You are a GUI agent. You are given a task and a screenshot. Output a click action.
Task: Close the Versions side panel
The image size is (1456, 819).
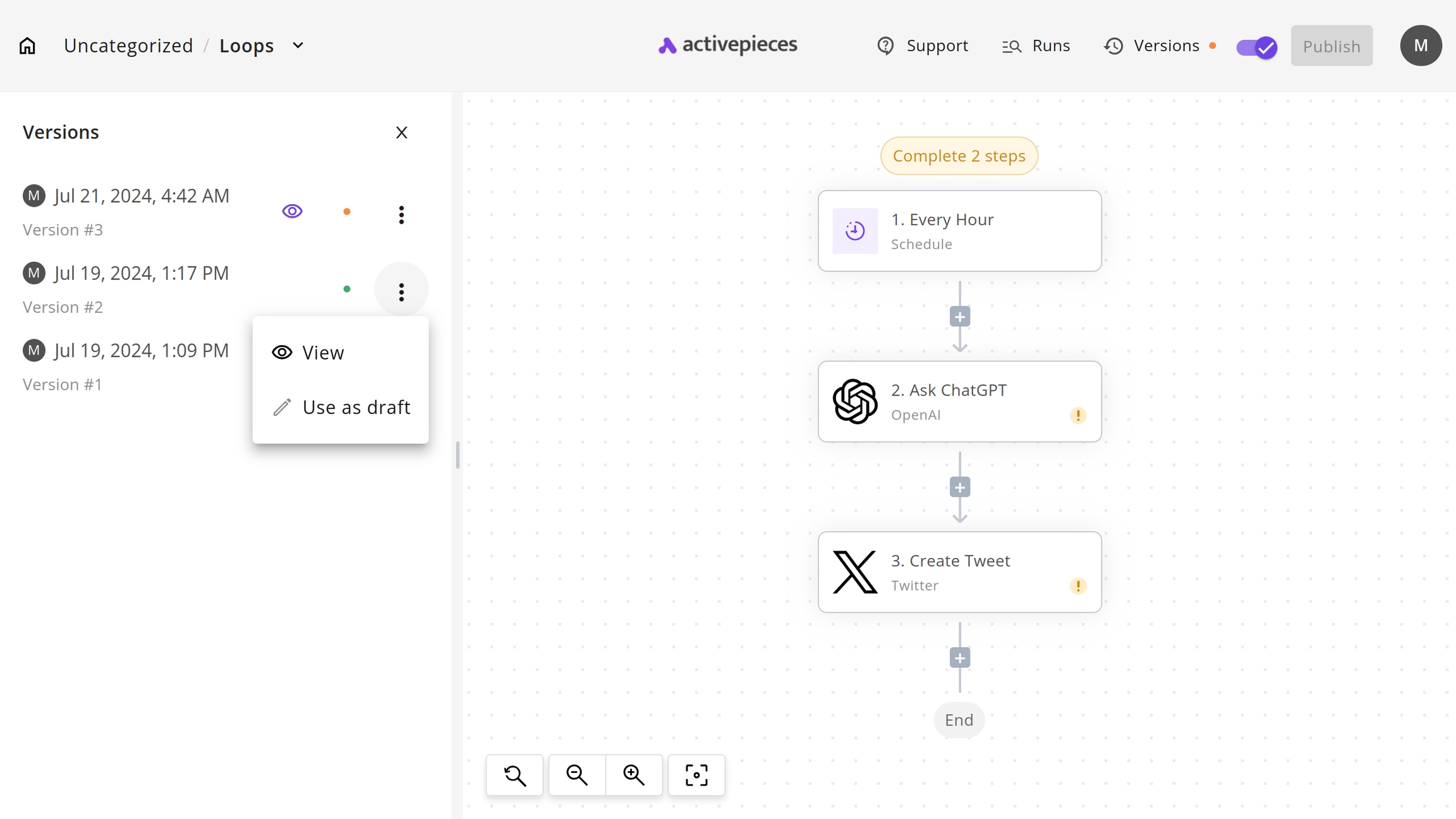pos(401,133)
